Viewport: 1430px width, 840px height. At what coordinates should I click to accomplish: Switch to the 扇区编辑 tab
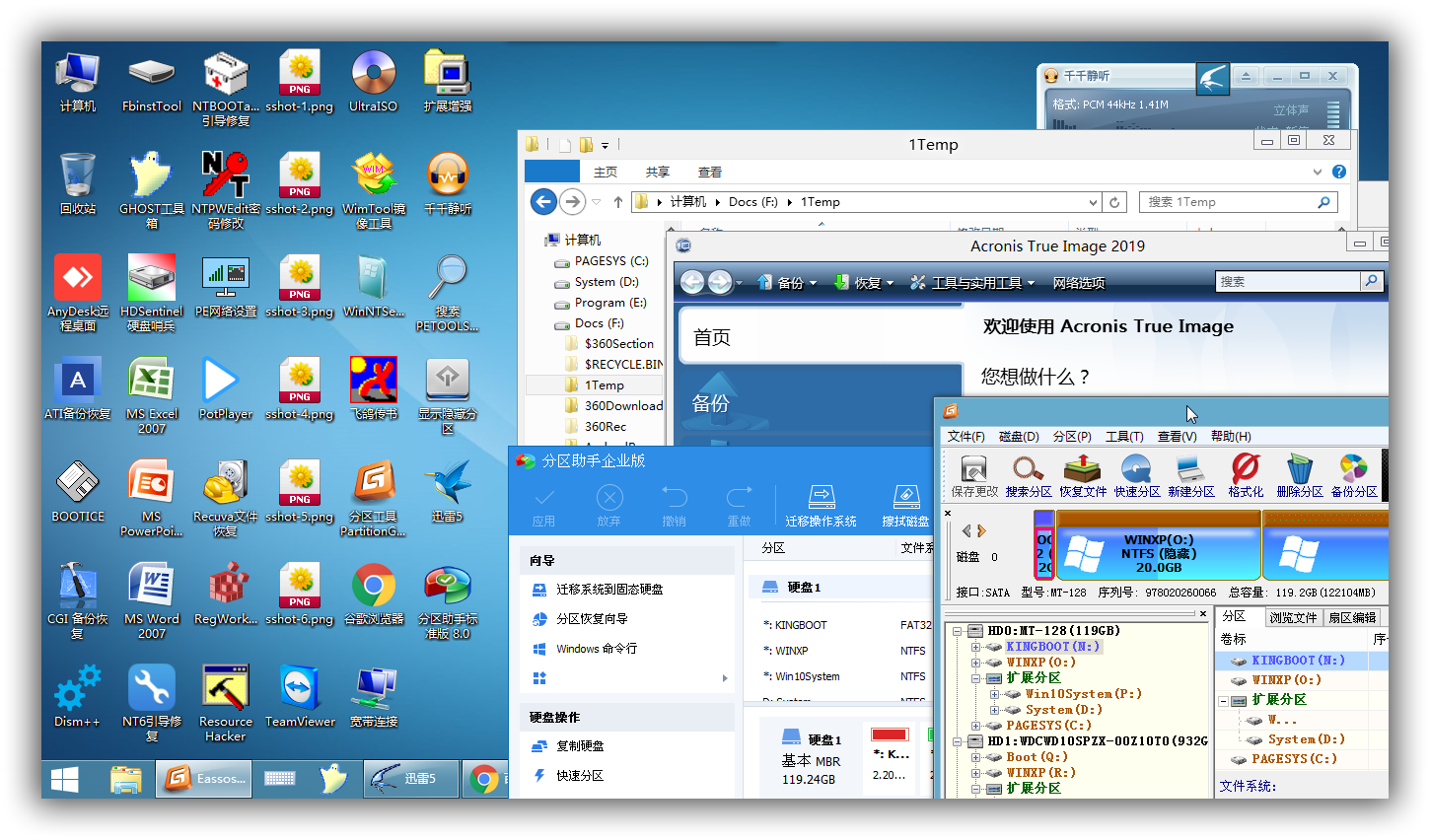pyautogui.click(x=1352, y=617)
